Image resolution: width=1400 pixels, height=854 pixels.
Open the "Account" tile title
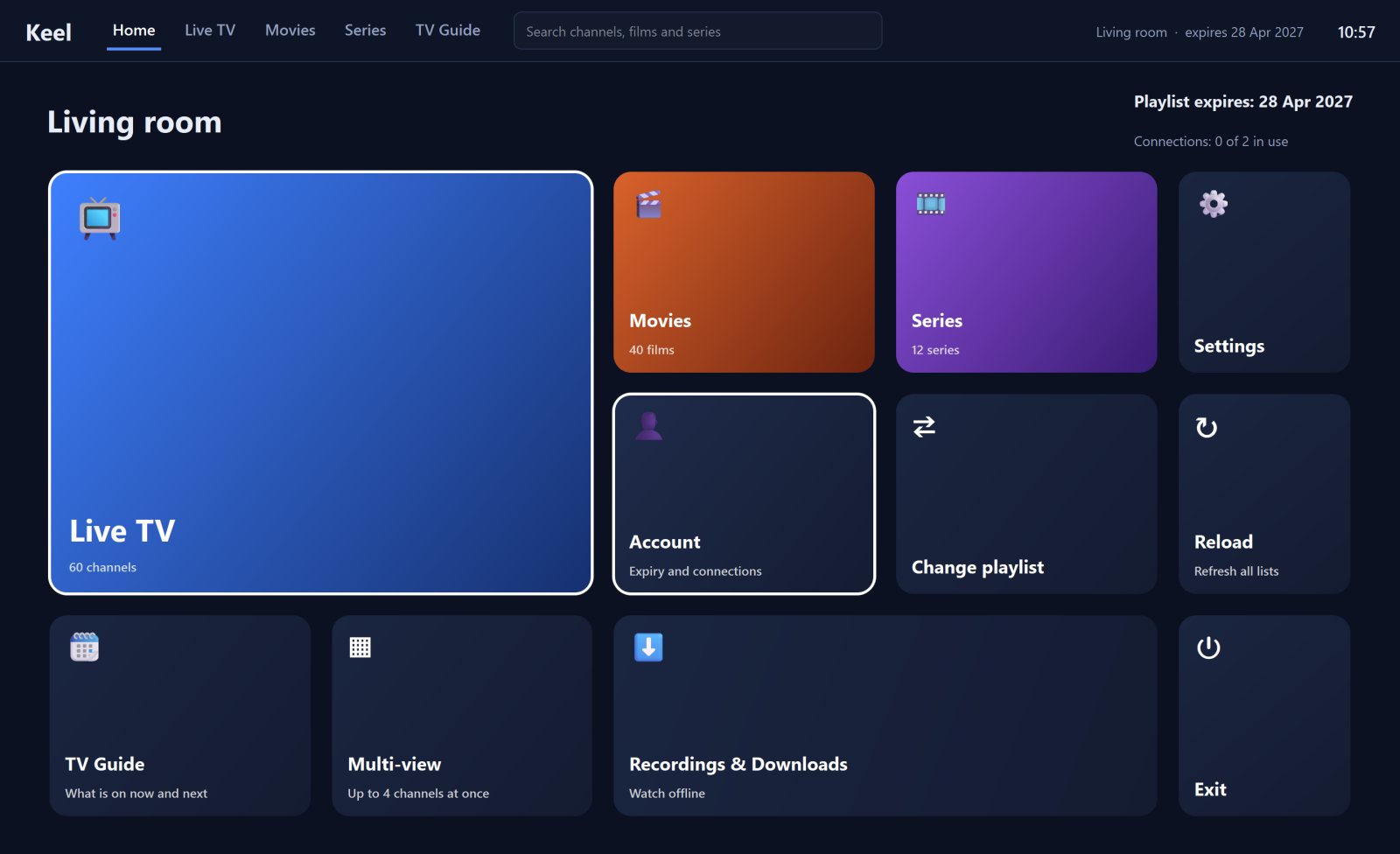pos(665,542)
